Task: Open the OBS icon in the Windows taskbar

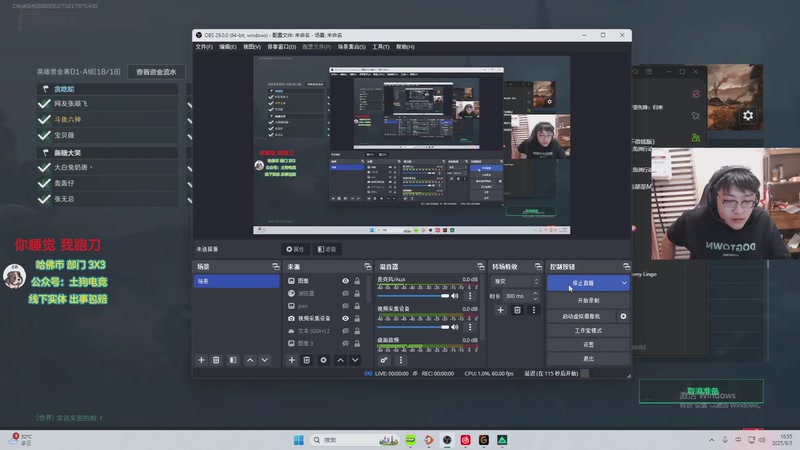Action: click(447, 440)
